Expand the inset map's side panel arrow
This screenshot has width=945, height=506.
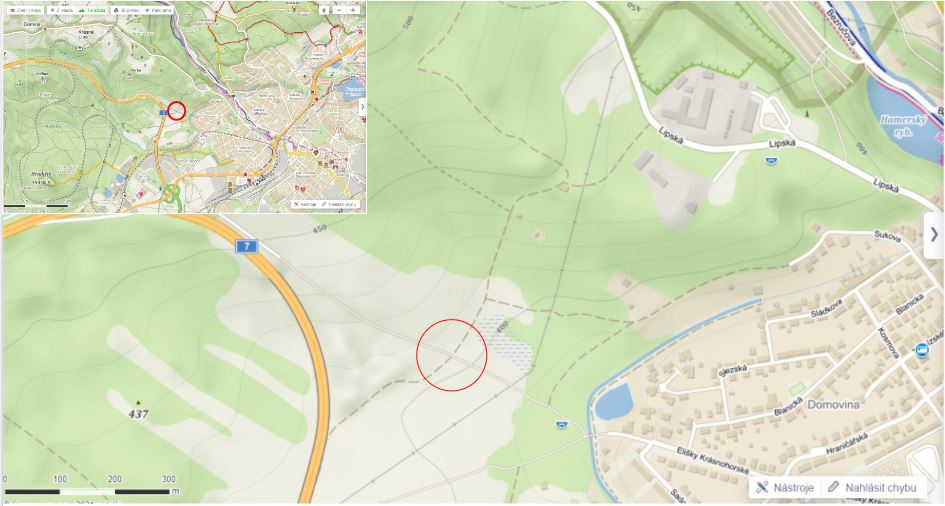coord(362,108)
